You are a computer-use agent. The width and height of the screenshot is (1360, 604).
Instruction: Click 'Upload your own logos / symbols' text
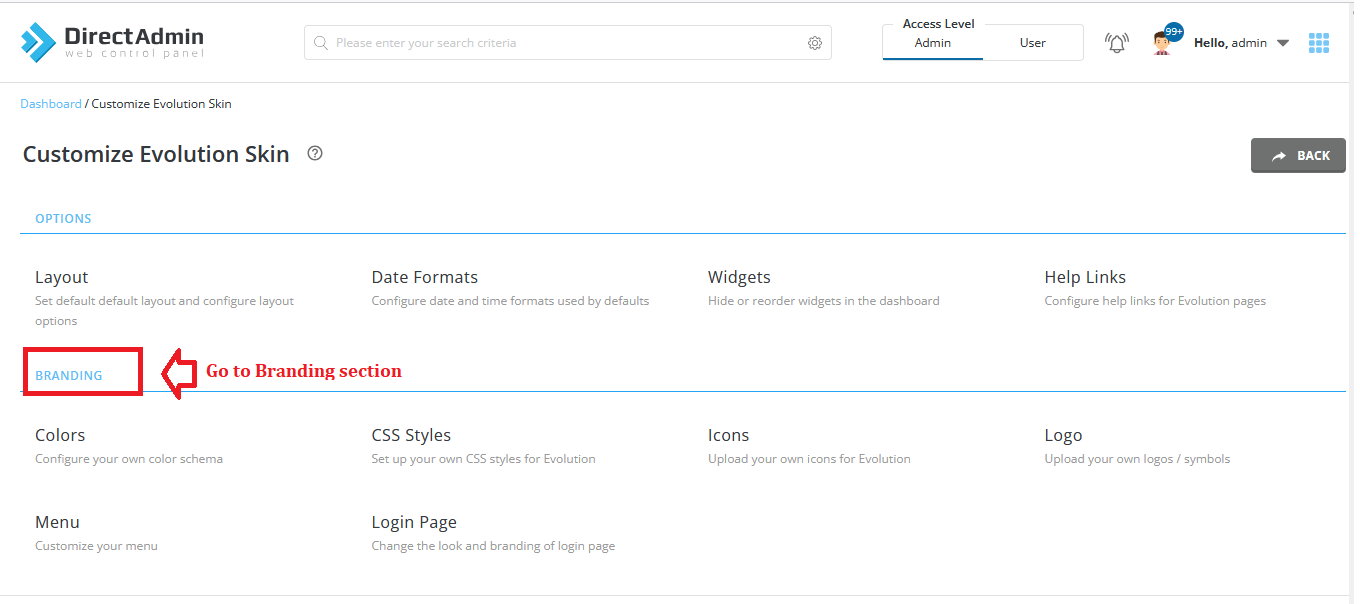(1137, 459)
